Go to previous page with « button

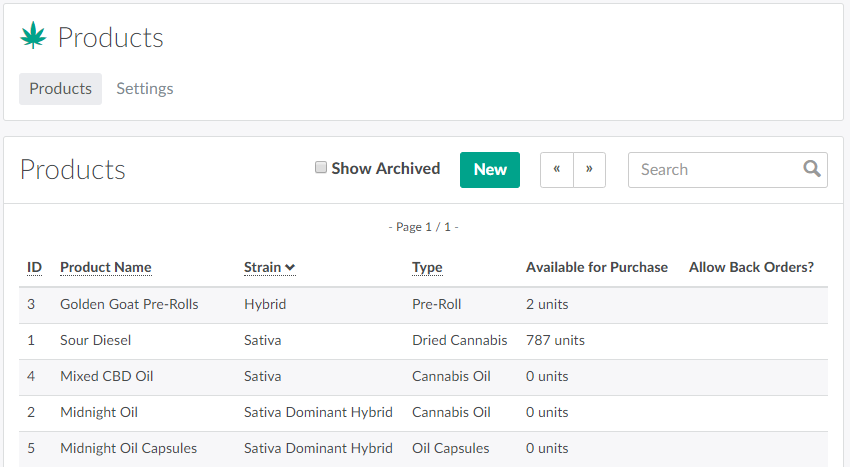click(x=557, y=169)
